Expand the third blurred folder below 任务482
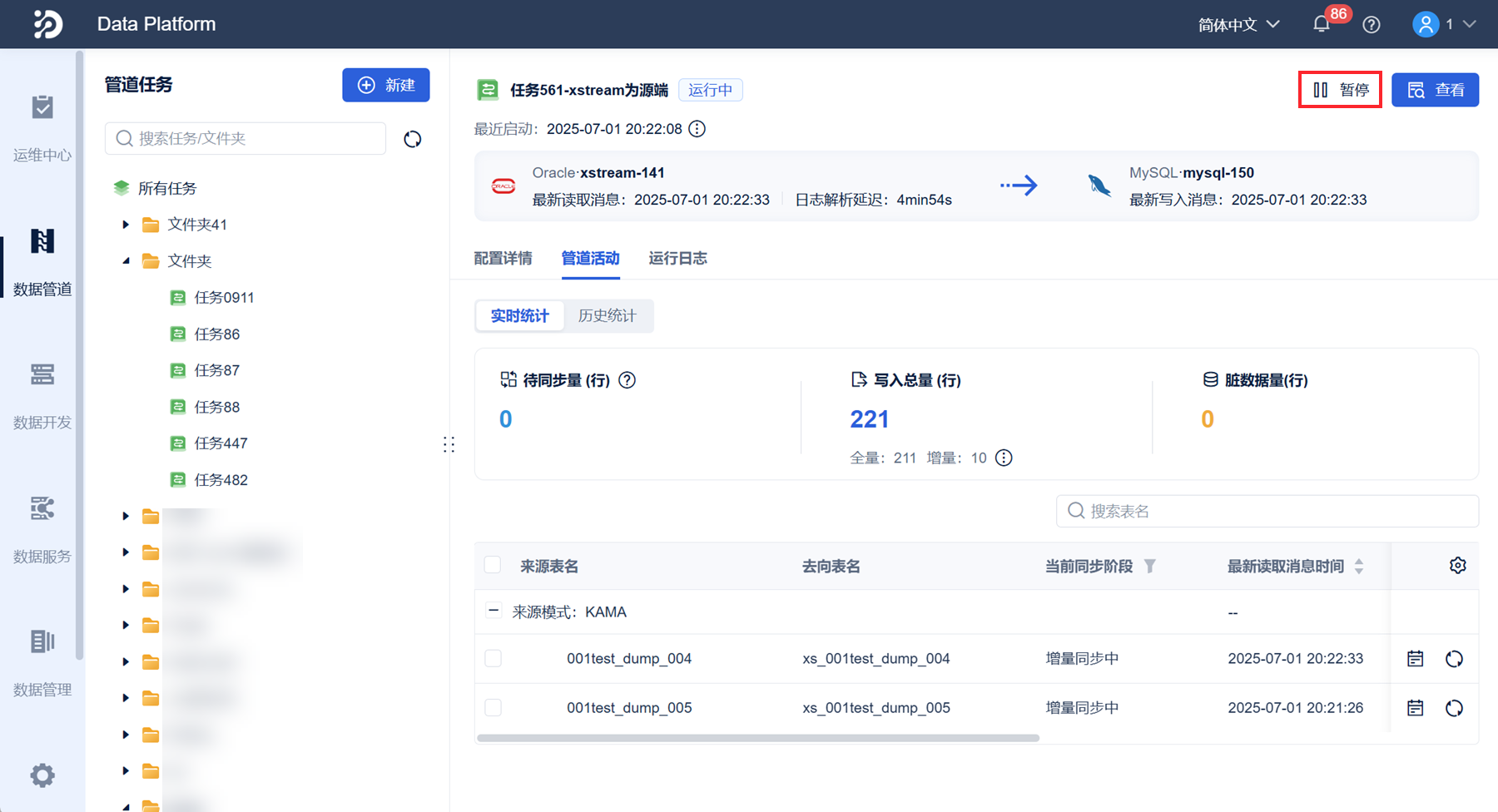1498x812 pixels. [x=126, y=589]
